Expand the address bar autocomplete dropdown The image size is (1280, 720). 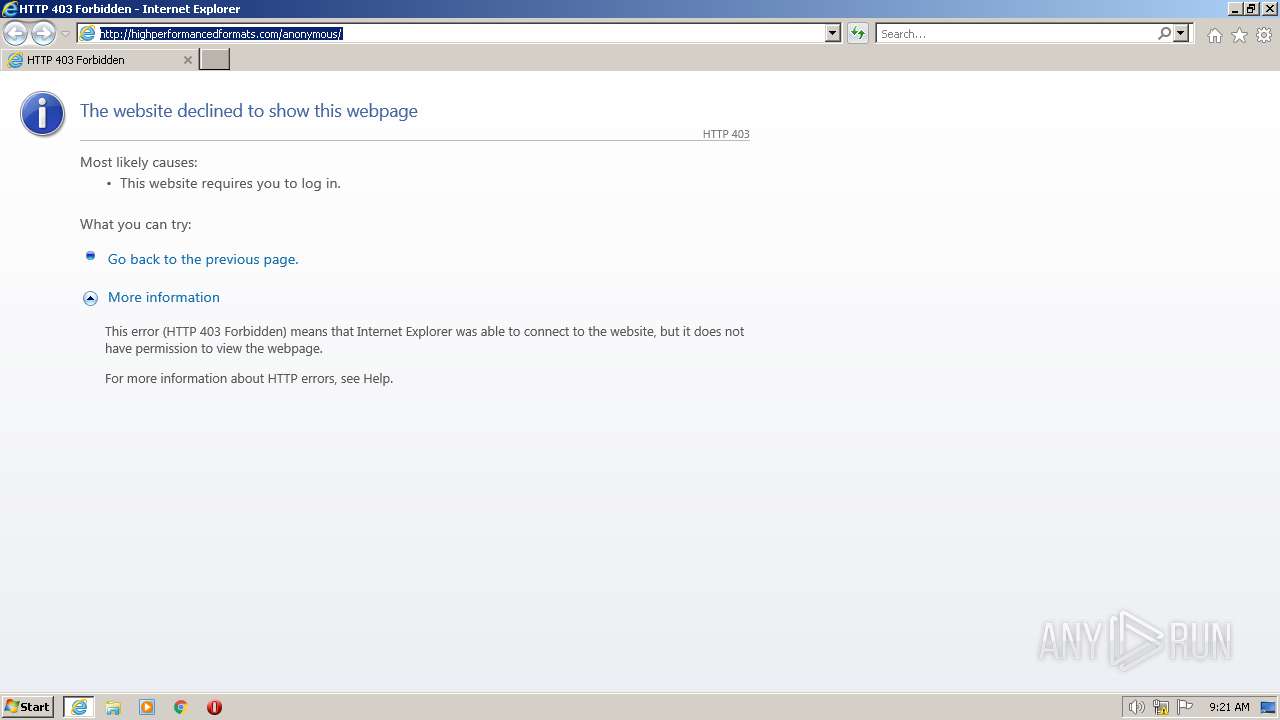(x=832, y=33)
